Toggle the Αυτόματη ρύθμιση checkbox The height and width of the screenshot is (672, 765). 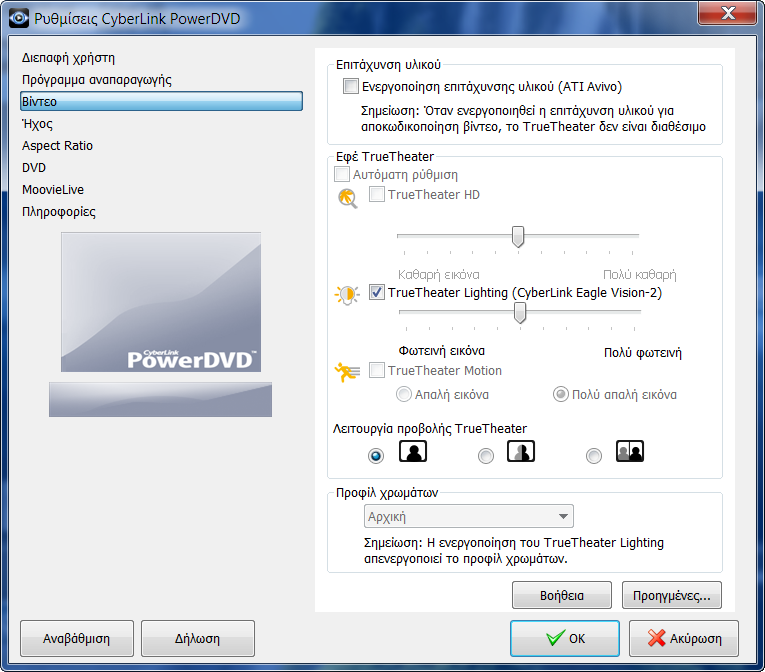pyautogui.click(x=342, y=174)
